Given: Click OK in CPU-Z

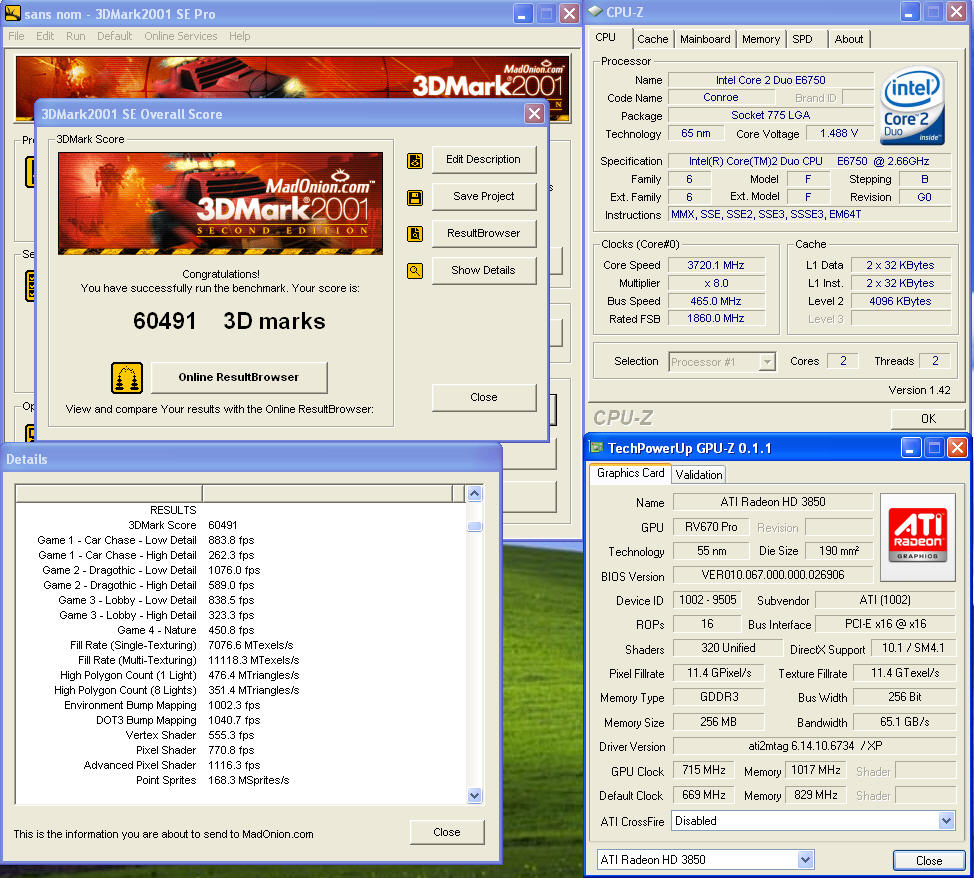Looking at the screenshot, I should tap(928, 419).
